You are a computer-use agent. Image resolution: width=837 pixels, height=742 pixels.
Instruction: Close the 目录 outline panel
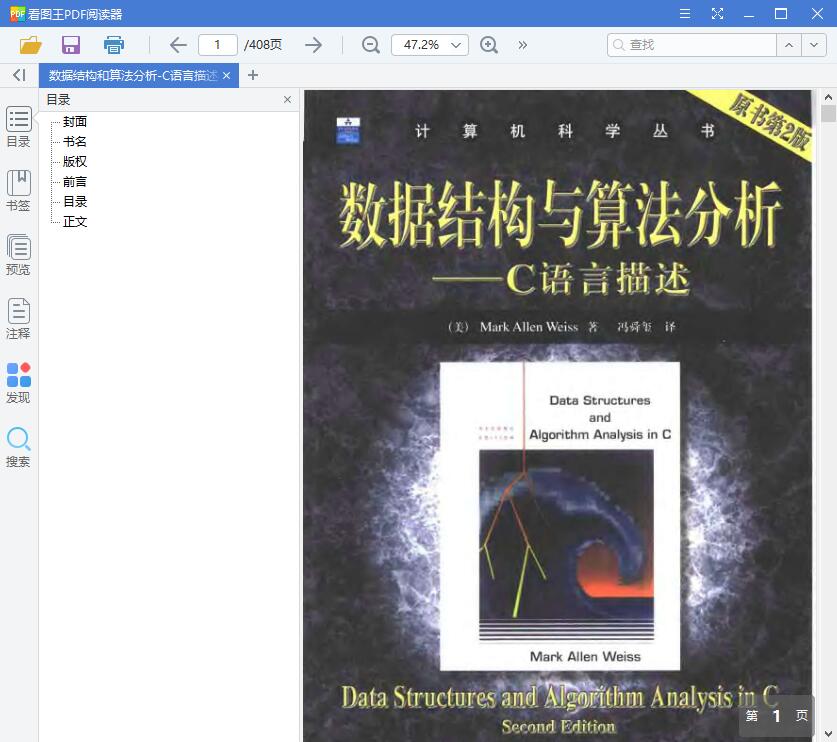(x=287, y=100)
